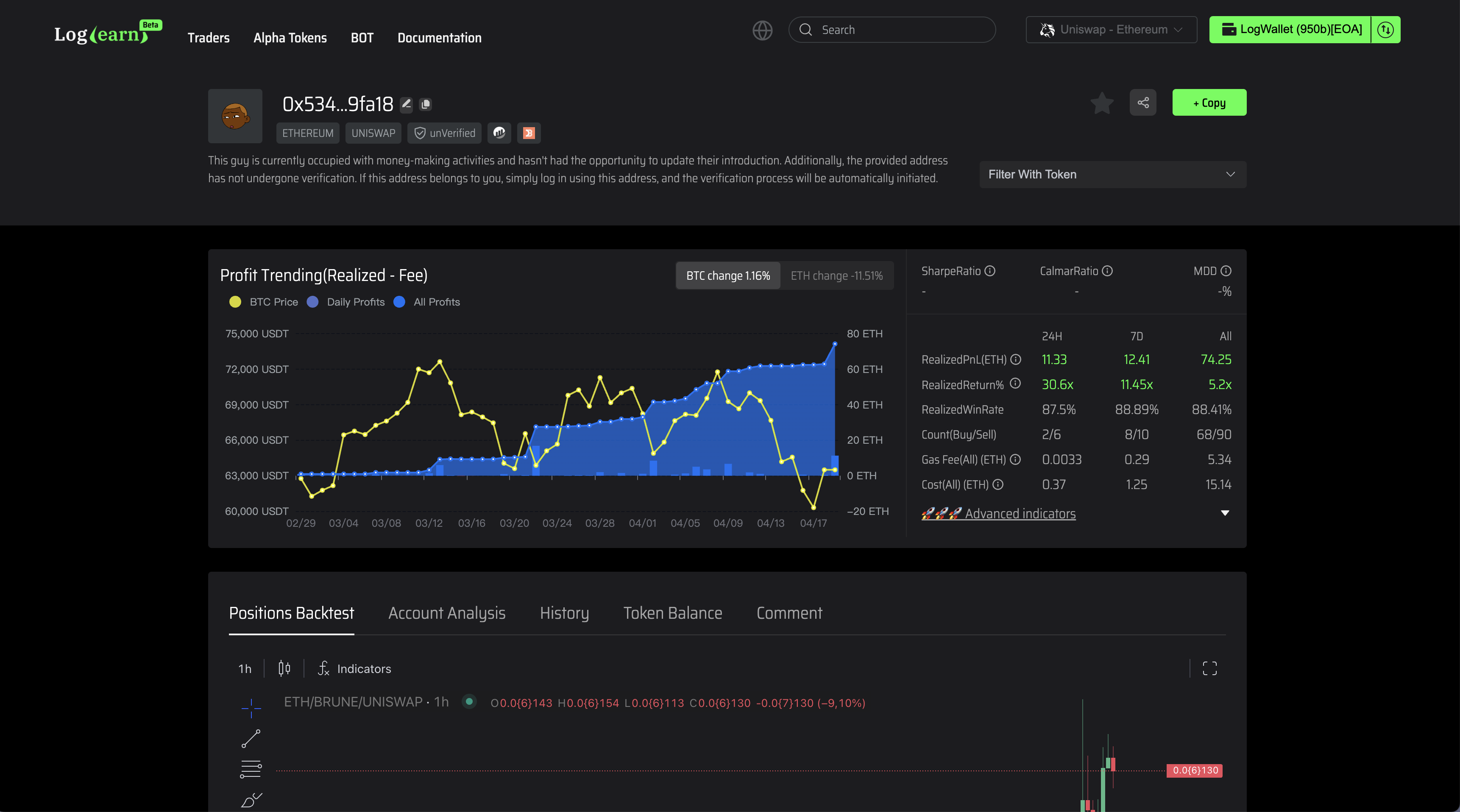The width and height of the screenshot is (1460, 812).
Task: Click the 74.25 RealizedPnL All value
Action: [x=1216, y=359]
